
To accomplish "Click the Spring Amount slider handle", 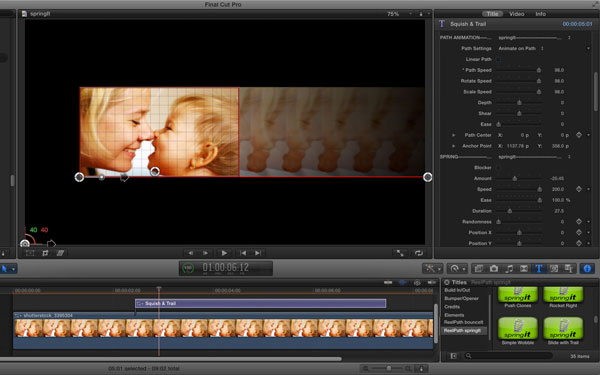I will coord(515,179).
